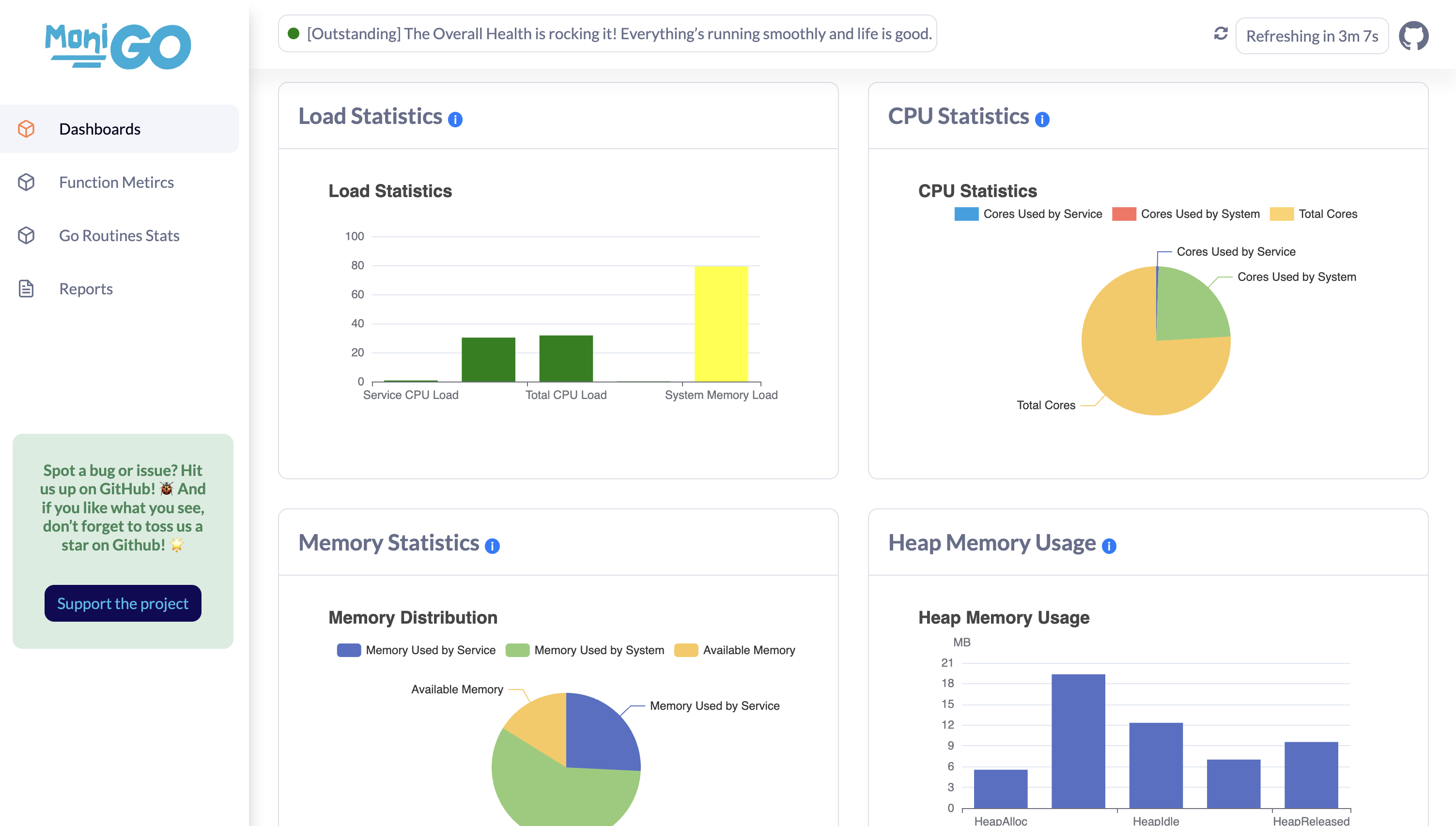This screenshot has width=1456, height=826.
Task: Toggle Cores Used by System legend
Action: [1186, 214]
